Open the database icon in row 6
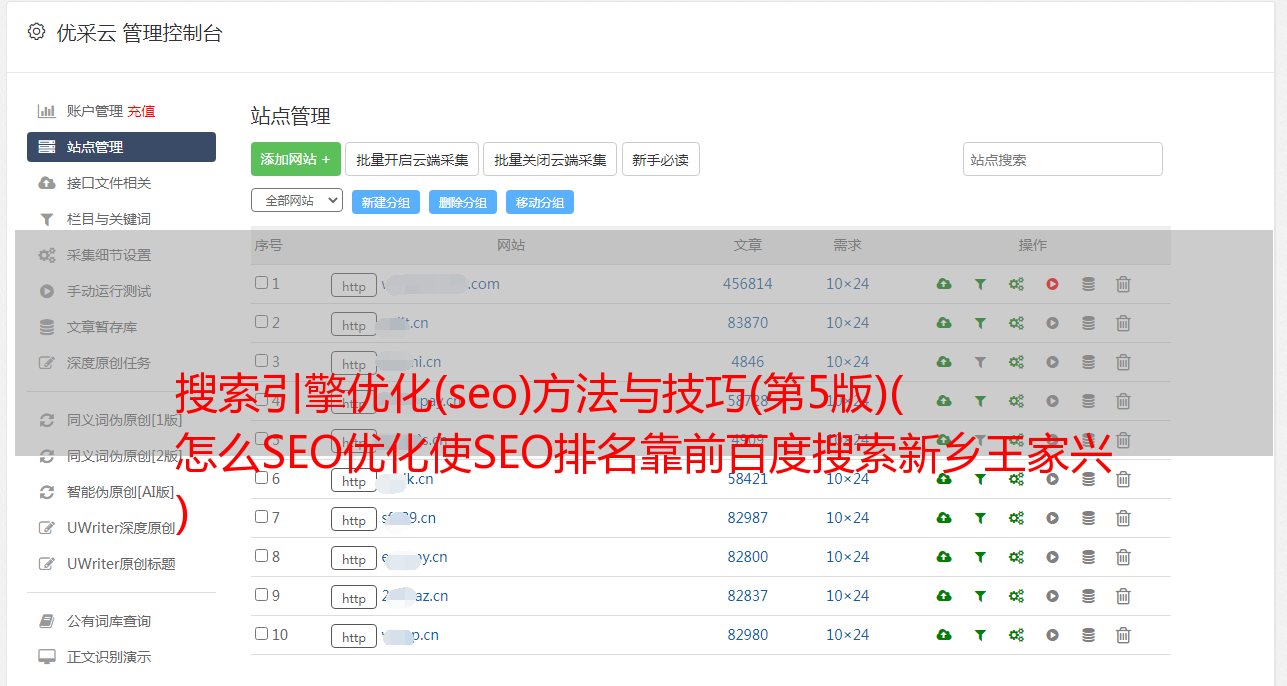This screenshot has height=686, width=1287. pyautogui.click(x=1088, y=479)
